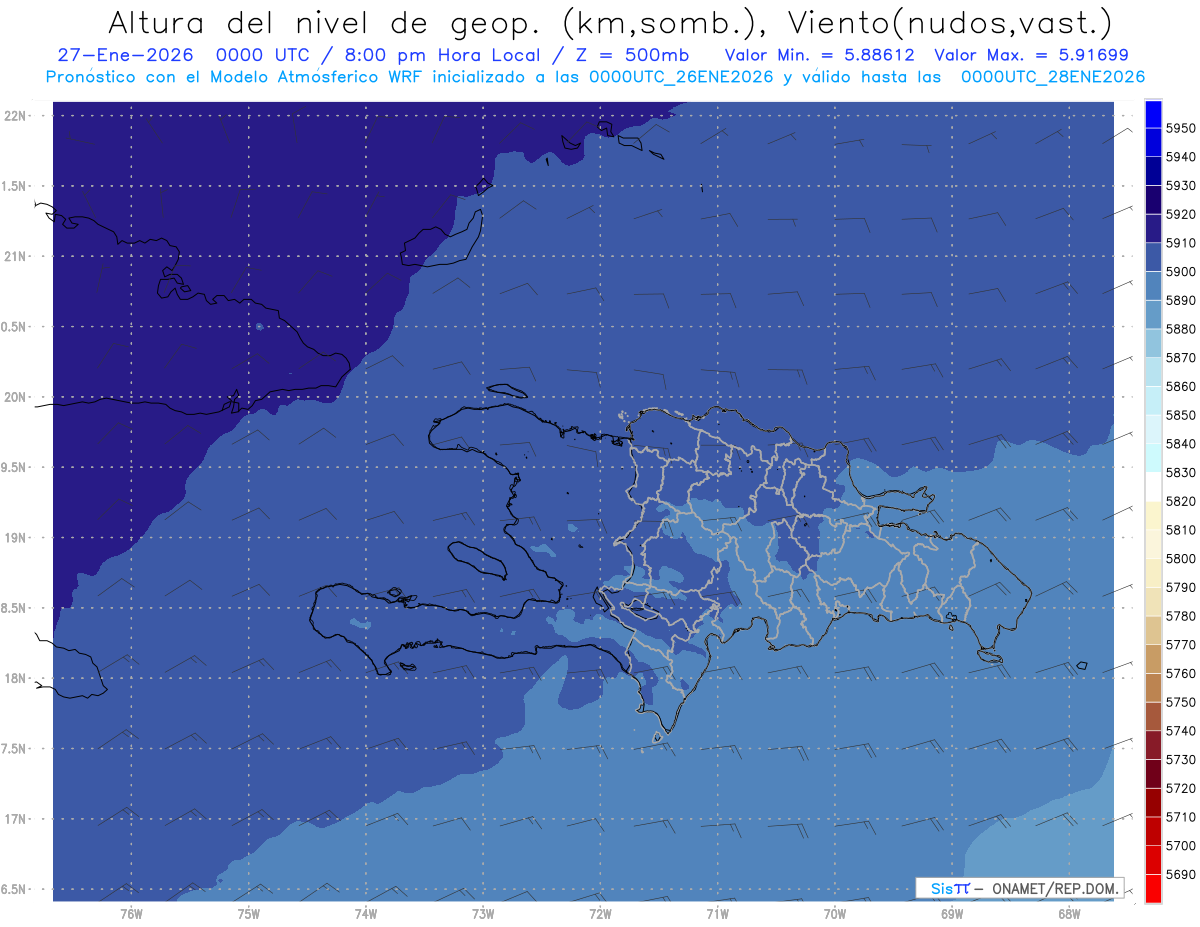Click the 22N latitude axis label

pyautogui.click(x=17, y=116)
